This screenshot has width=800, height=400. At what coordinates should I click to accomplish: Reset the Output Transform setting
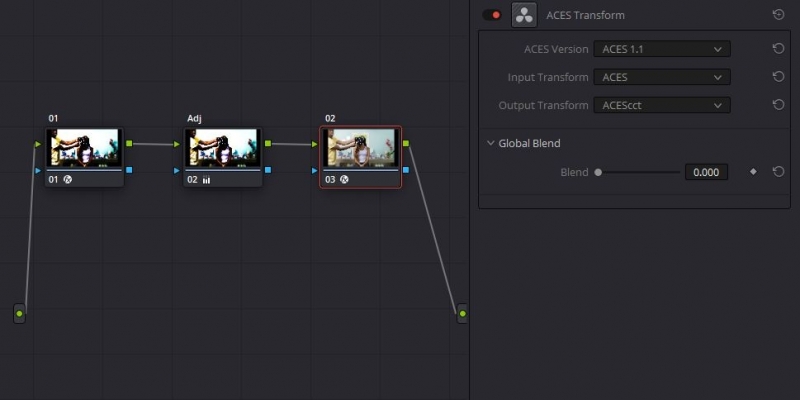coord(779,105)
